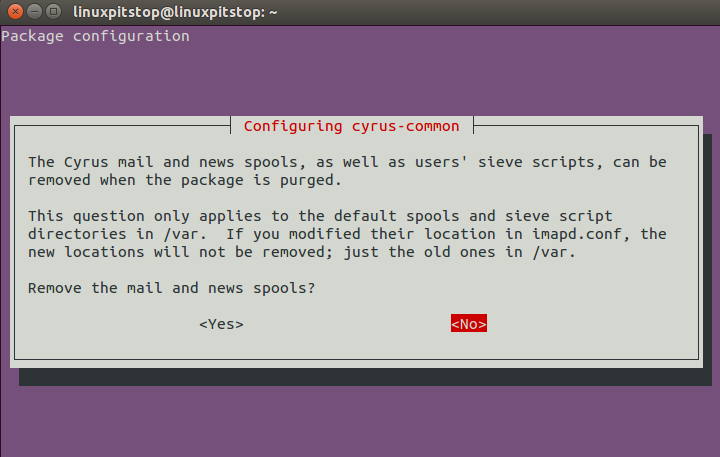Select the <Yes> button
The height and width of the screenshot is (457, 720).
(x=221, y=324)
